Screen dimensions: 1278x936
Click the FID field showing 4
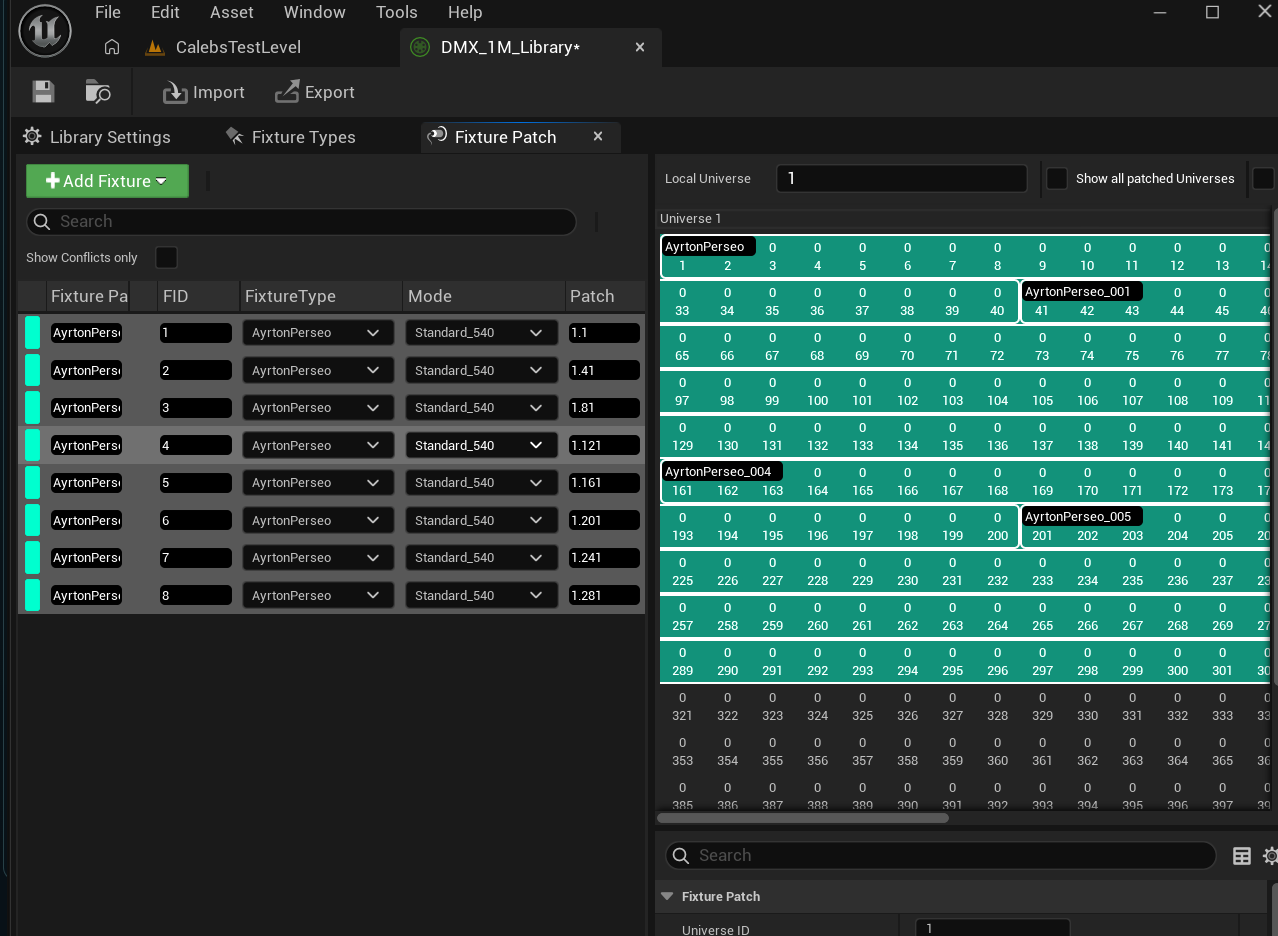click(x=195, y=445)
